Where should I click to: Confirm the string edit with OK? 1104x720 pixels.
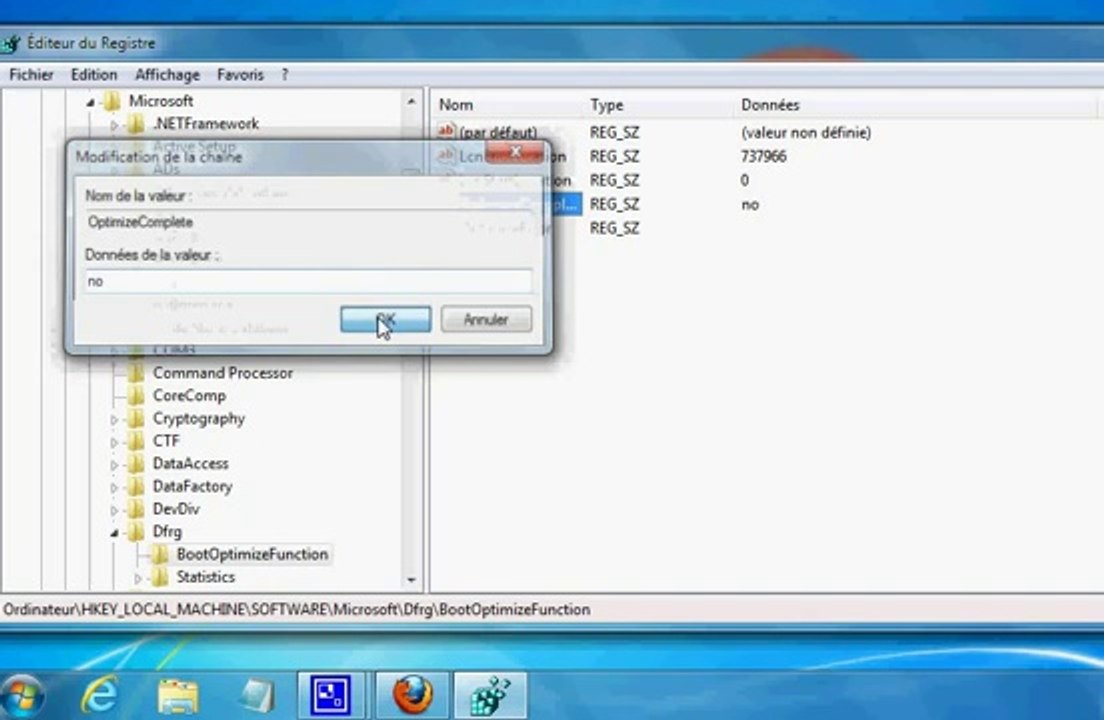pos(385,319)
